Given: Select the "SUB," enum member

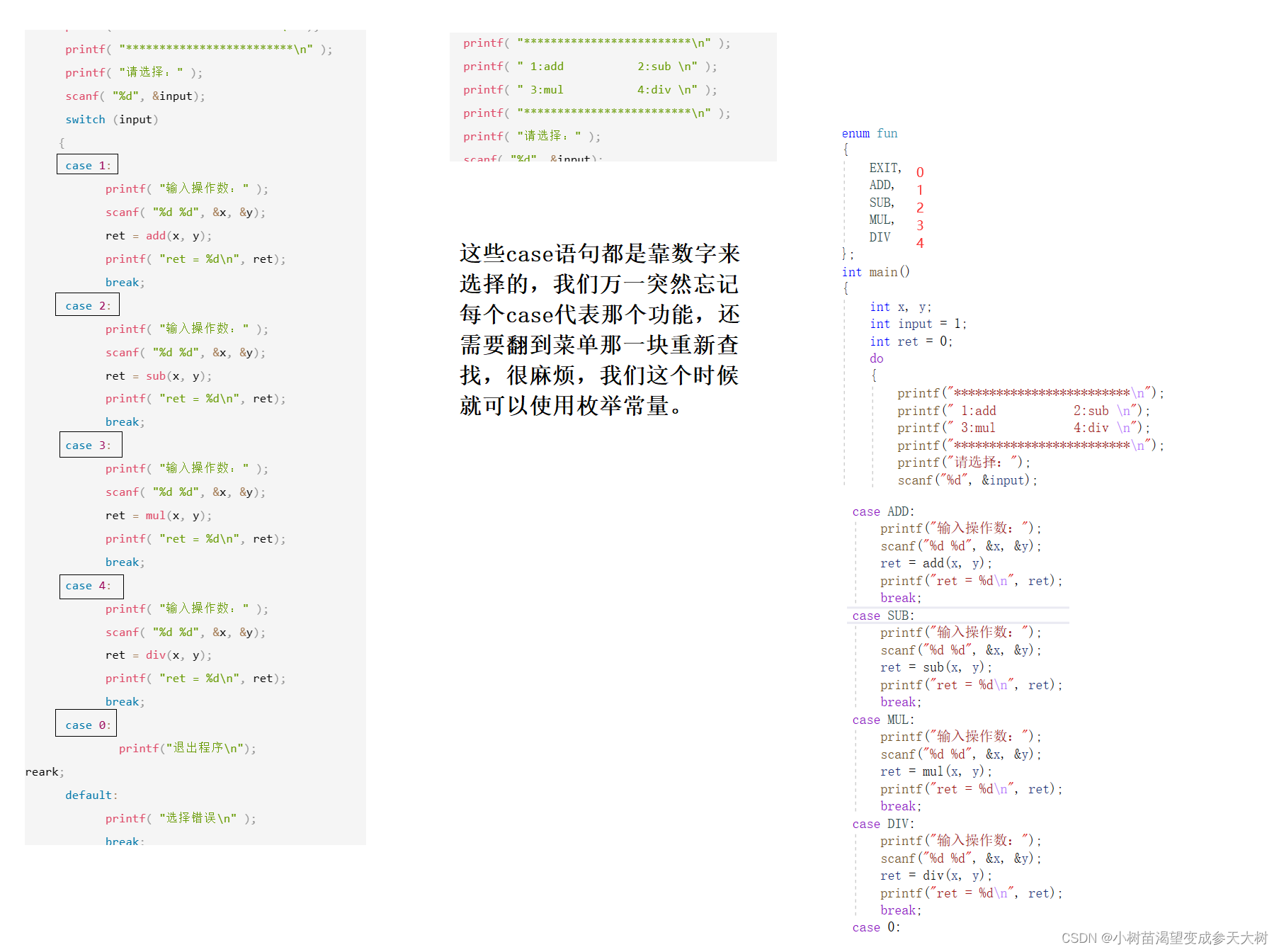Looking at the screenshot, I should click(x=882, y=203).
